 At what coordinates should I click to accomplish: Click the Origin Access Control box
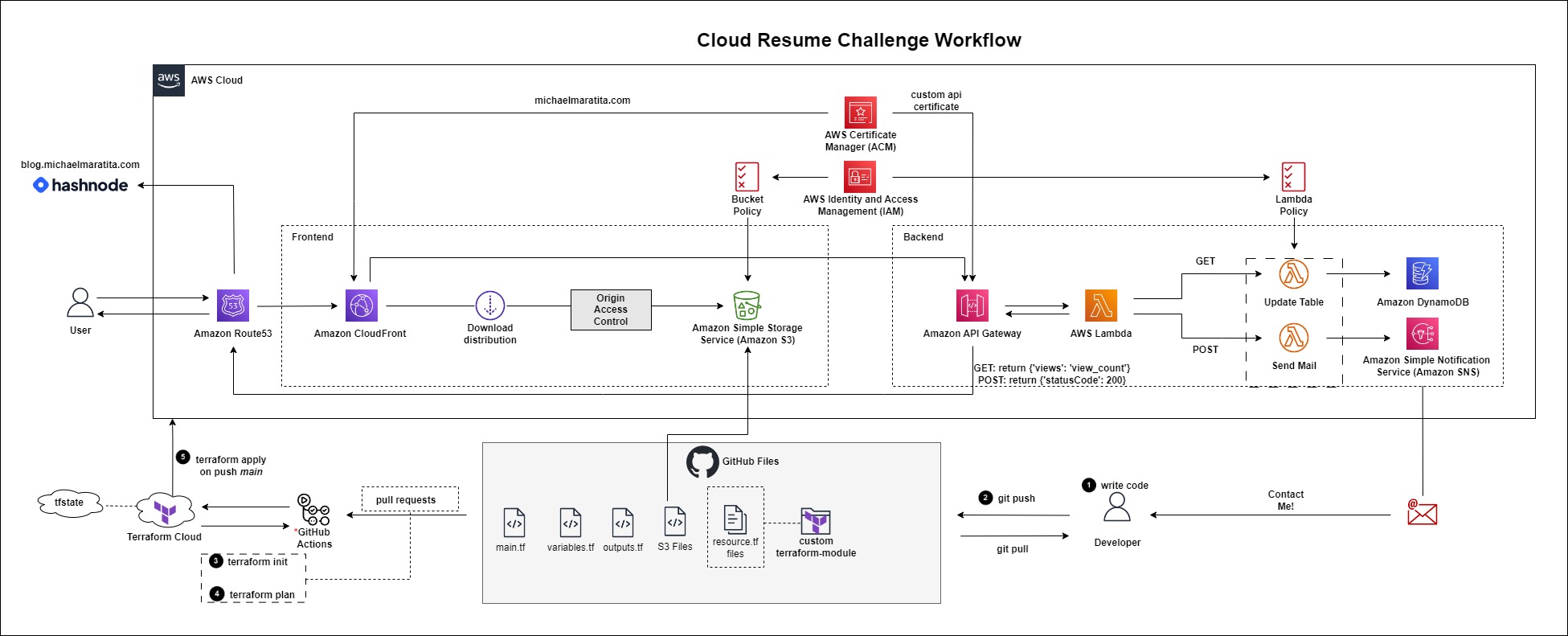coord(611,310)
